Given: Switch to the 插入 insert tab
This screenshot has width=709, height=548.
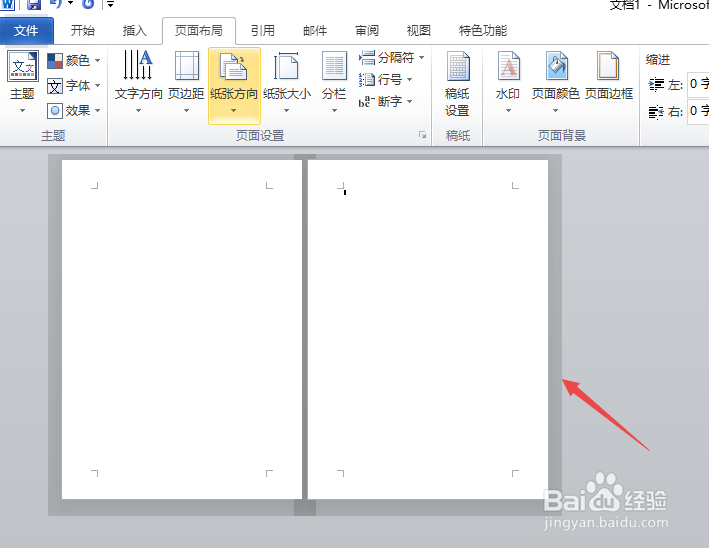Looking at the screenshot, I should 135,30.
